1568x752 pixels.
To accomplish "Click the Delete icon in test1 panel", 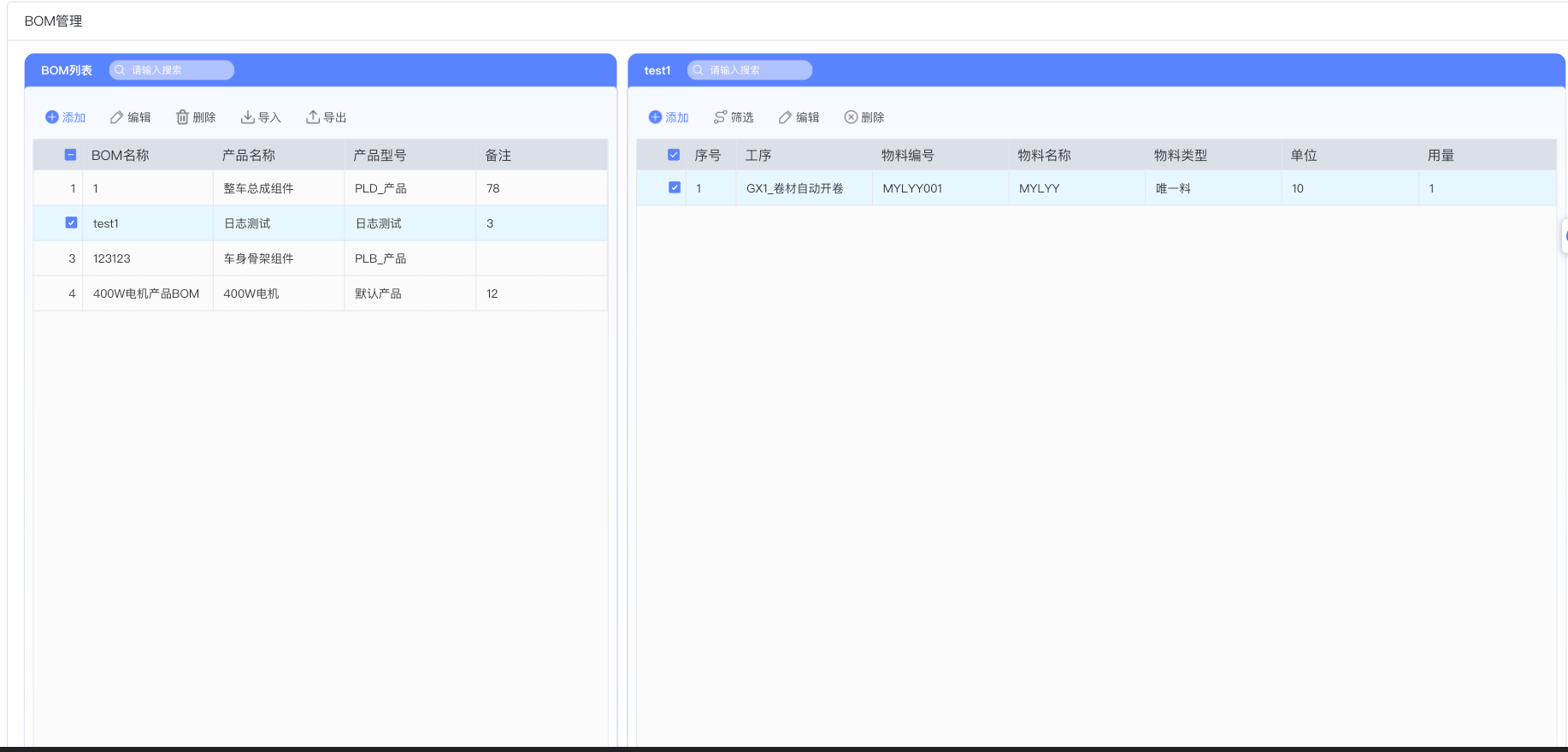I will [851, 117].
